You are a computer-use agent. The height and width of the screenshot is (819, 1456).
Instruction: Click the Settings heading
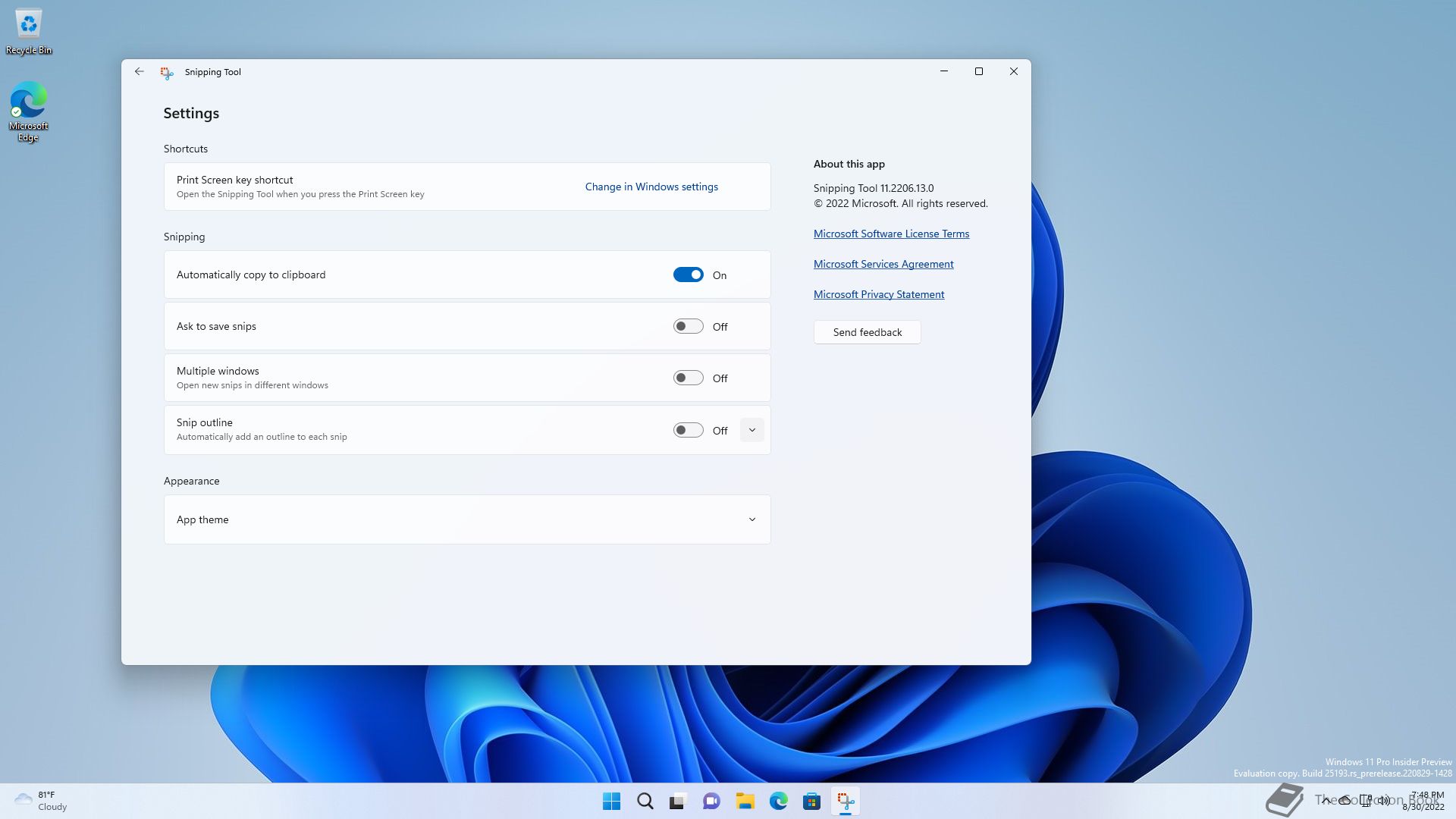tap(191, 113)
